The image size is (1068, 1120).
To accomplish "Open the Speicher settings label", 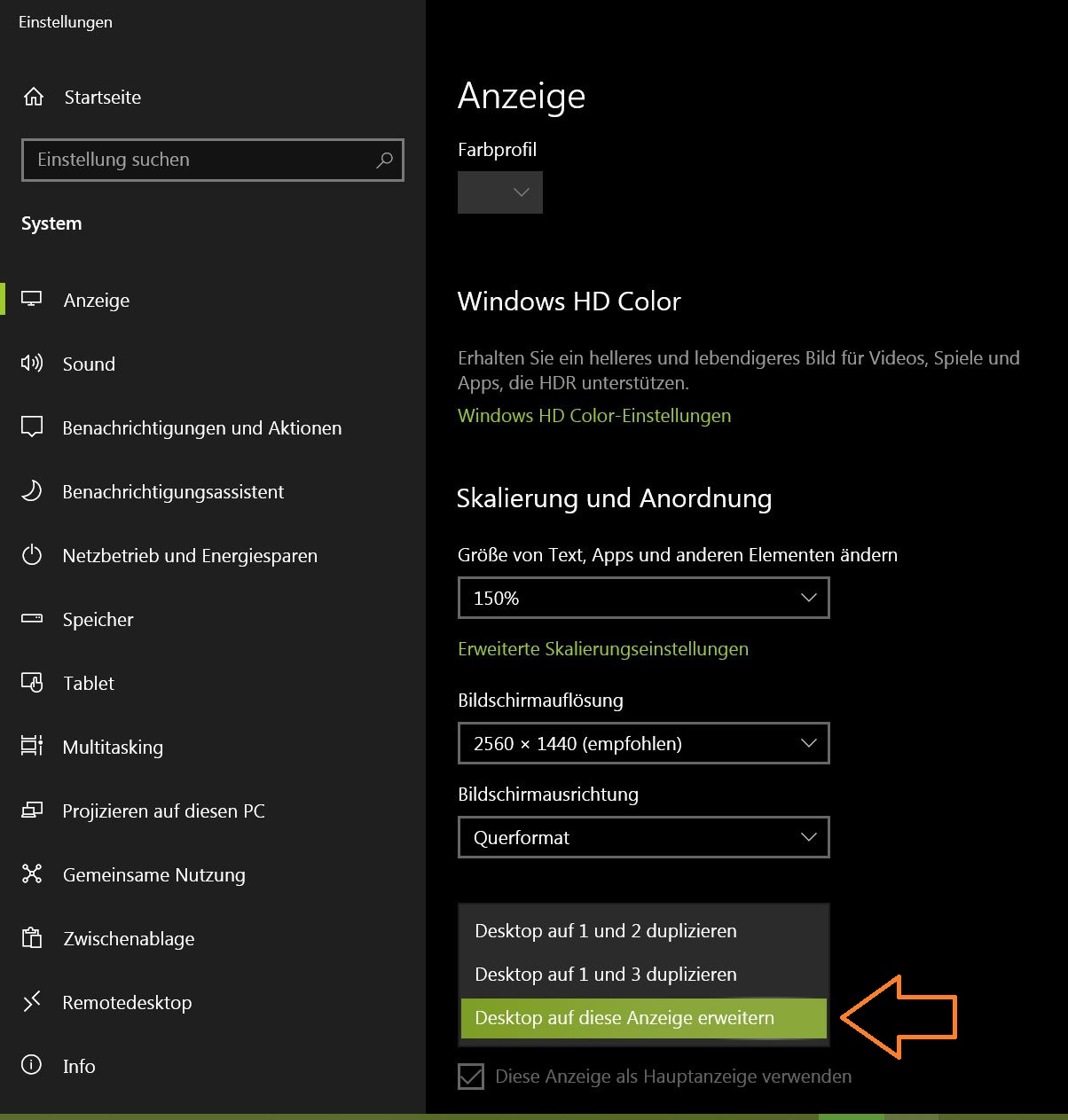I will tap(98, 619).
